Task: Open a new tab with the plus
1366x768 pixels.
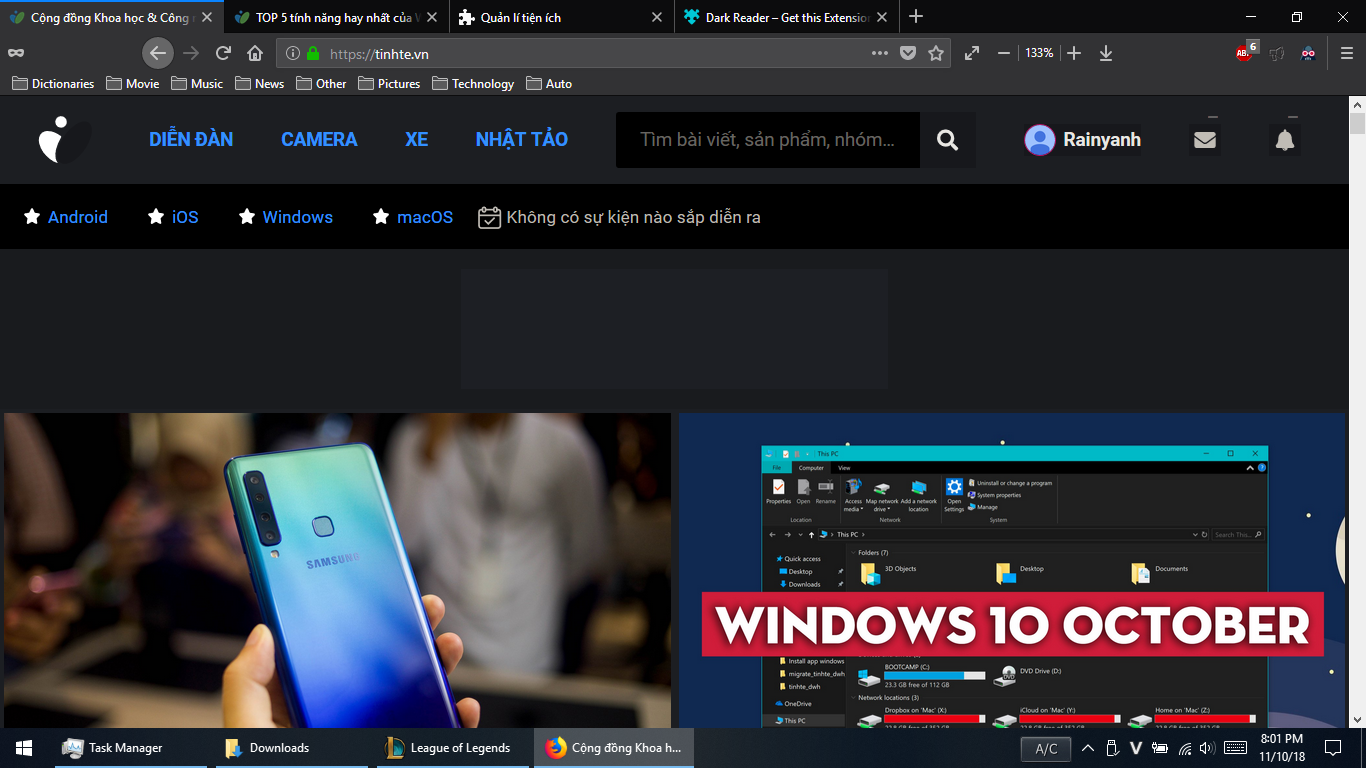Action: tap(916, 17)
